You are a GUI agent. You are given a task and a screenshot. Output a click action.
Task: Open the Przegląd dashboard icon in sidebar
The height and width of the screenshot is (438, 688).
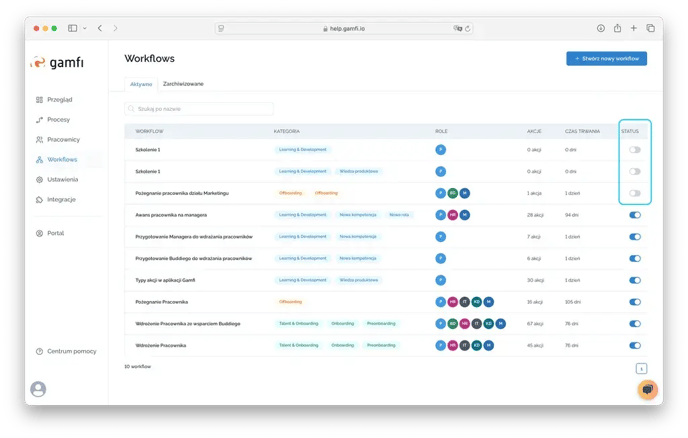[x=39, y=100]
